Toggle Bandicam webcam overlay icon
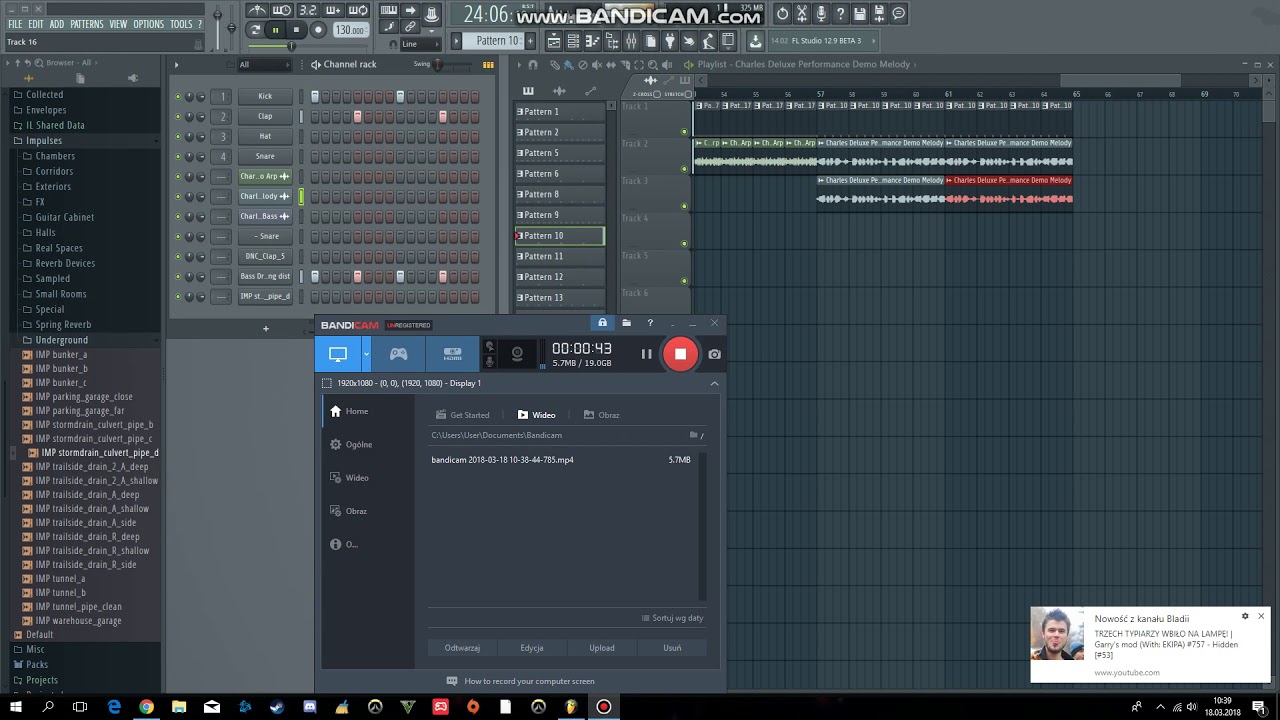The image size is (1280, 720). coord(517,353)
